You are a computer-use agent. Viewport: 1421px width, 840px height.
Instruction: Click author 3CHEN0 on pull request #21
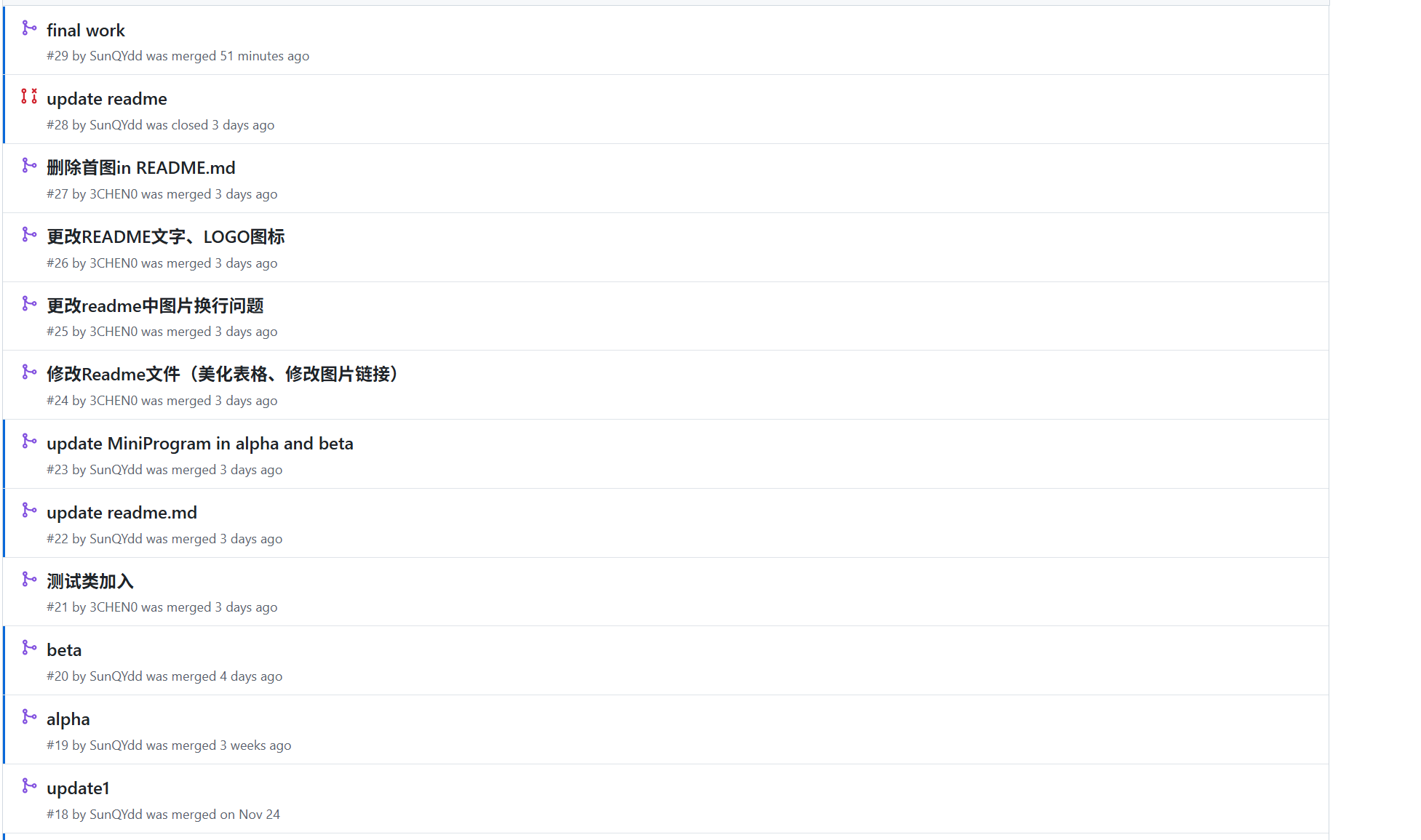pyautogui.click(x=114, y=607)
